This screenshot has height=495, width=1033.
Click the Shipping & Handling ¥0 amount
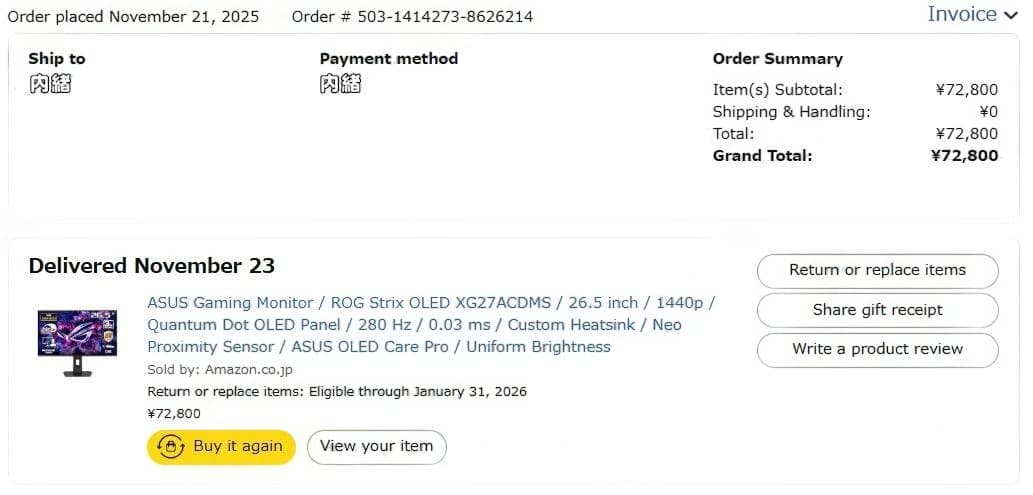tap(987, 112)
